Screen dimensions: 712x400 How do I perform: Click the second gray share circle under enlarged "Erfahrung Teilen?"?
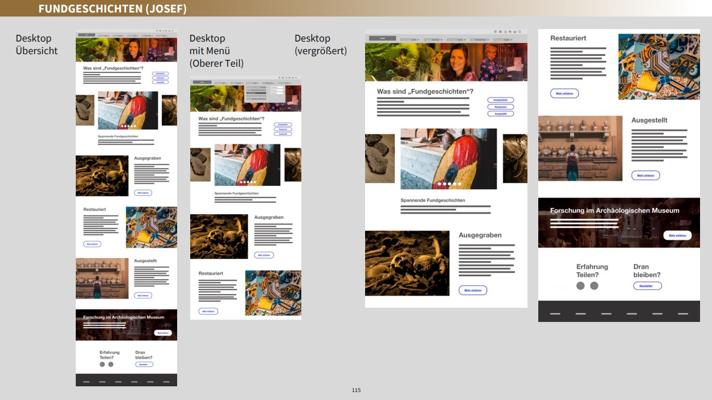(x=594, y=286)
